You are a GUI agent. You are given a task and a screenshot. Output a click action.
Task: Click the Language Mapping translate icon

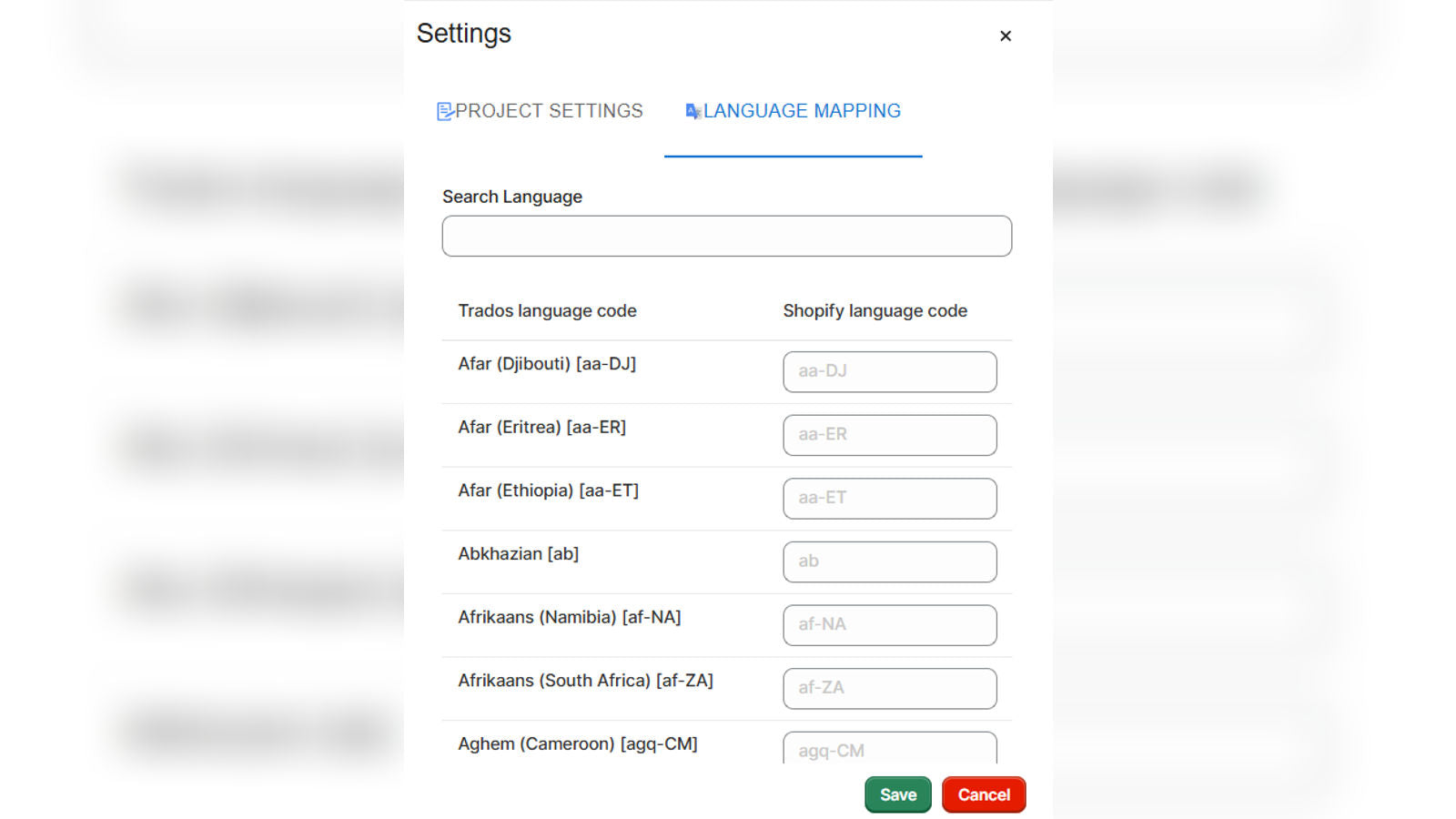(693, 111)
